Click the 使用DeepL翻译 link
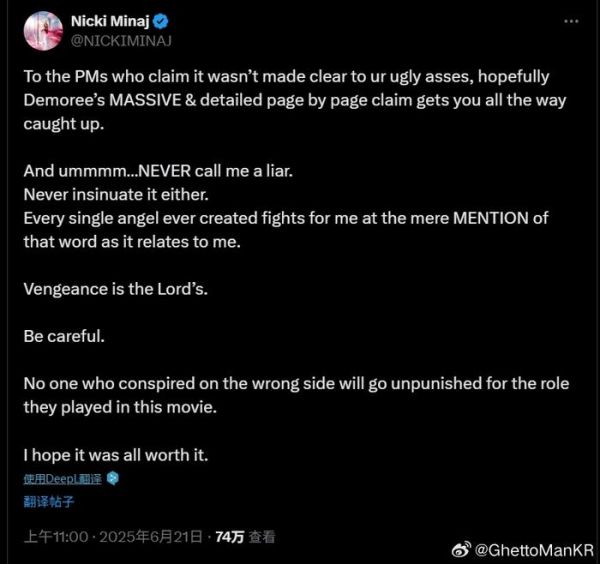The height and width of the screenshot is (564, 600). tap(63, 479)
